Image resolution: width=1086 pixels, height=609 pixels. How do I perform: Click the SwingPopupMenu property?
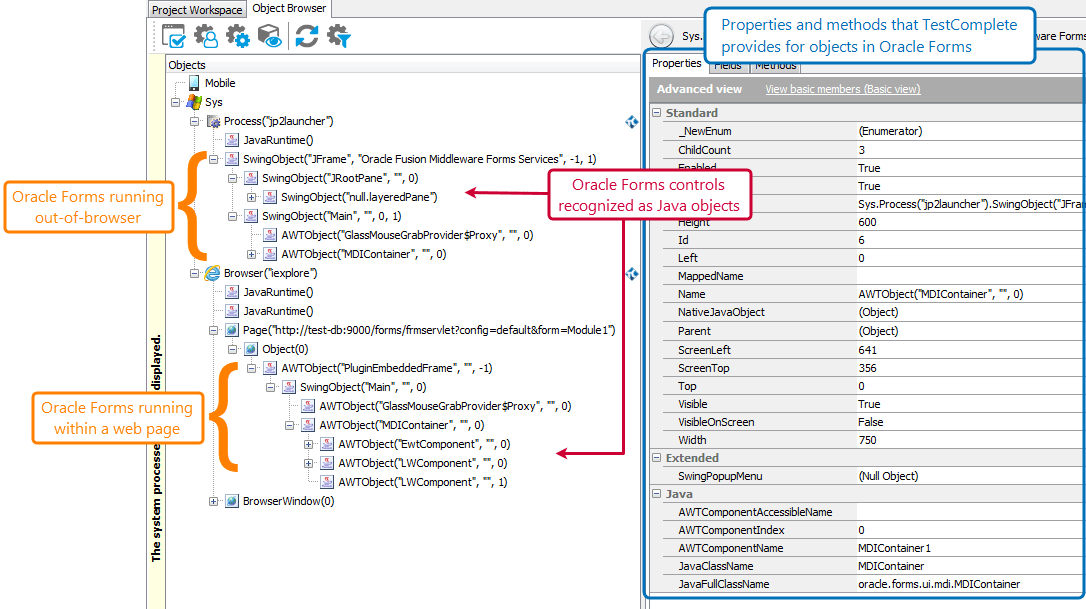(720, 476)
